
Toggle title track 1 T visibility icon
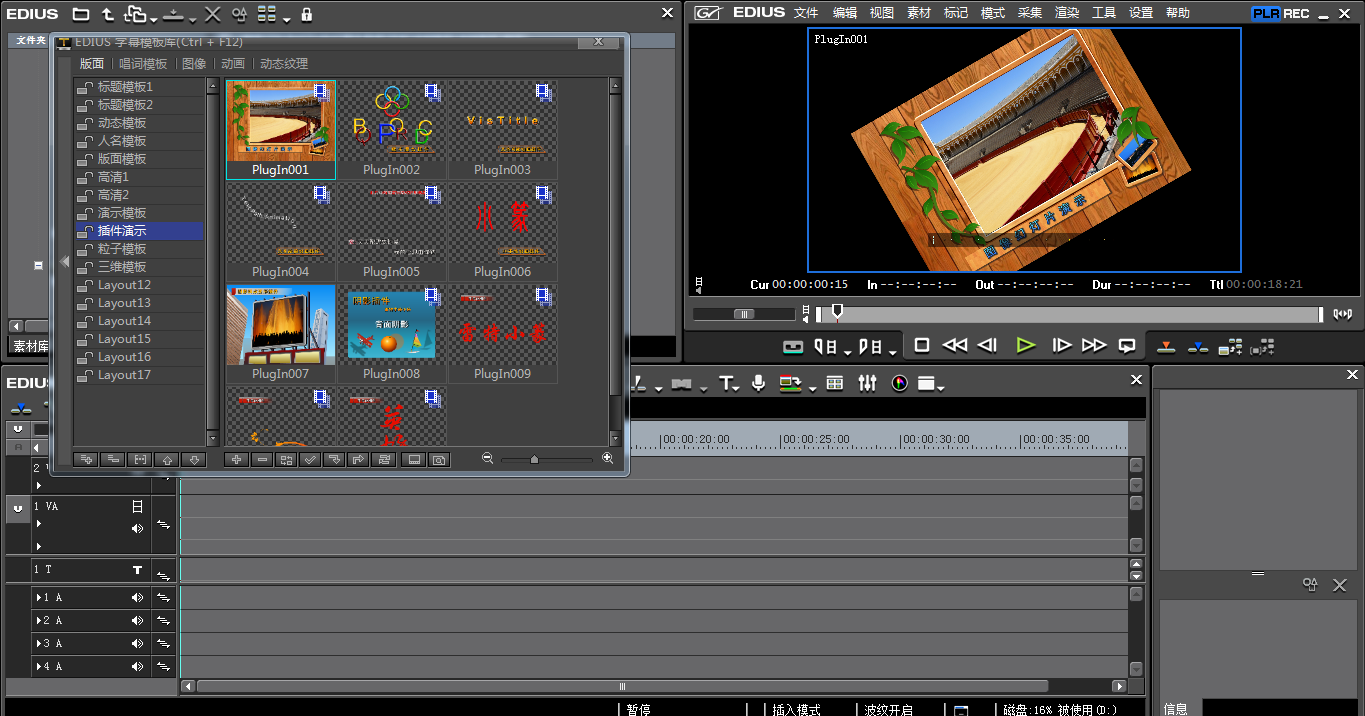(x=138, y=570)
